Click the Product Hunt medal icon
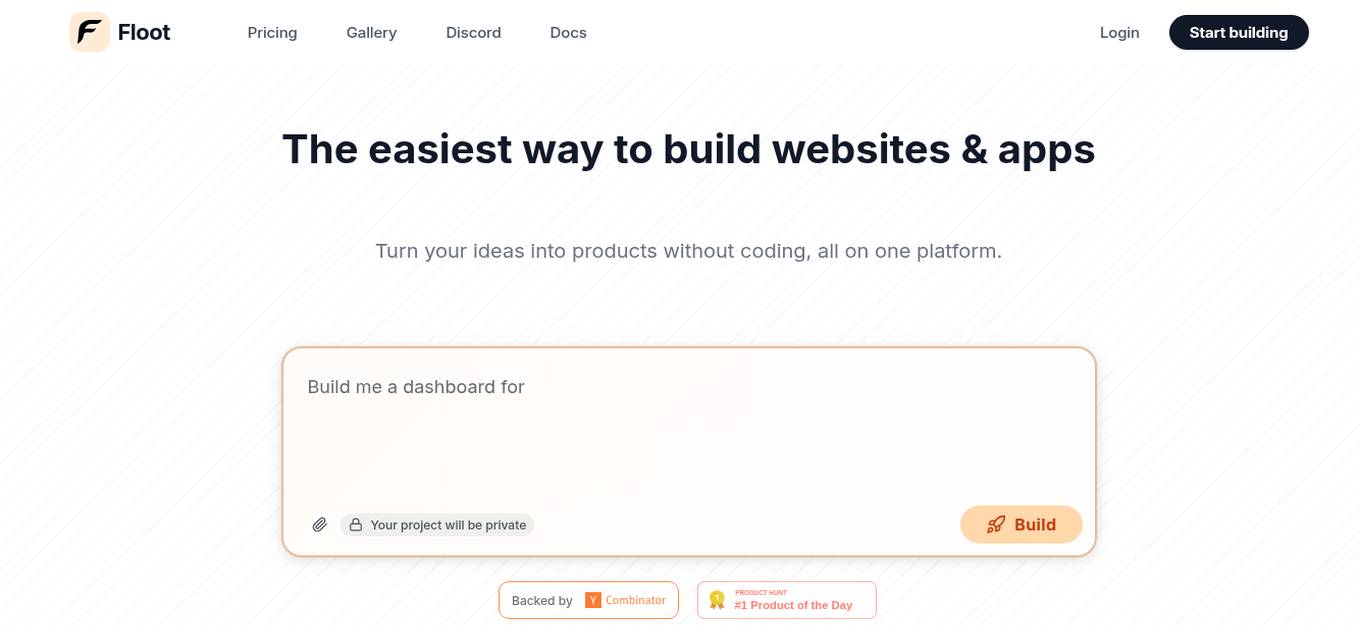The height and width of the screenshot is (626, 1360). (717, 600)
